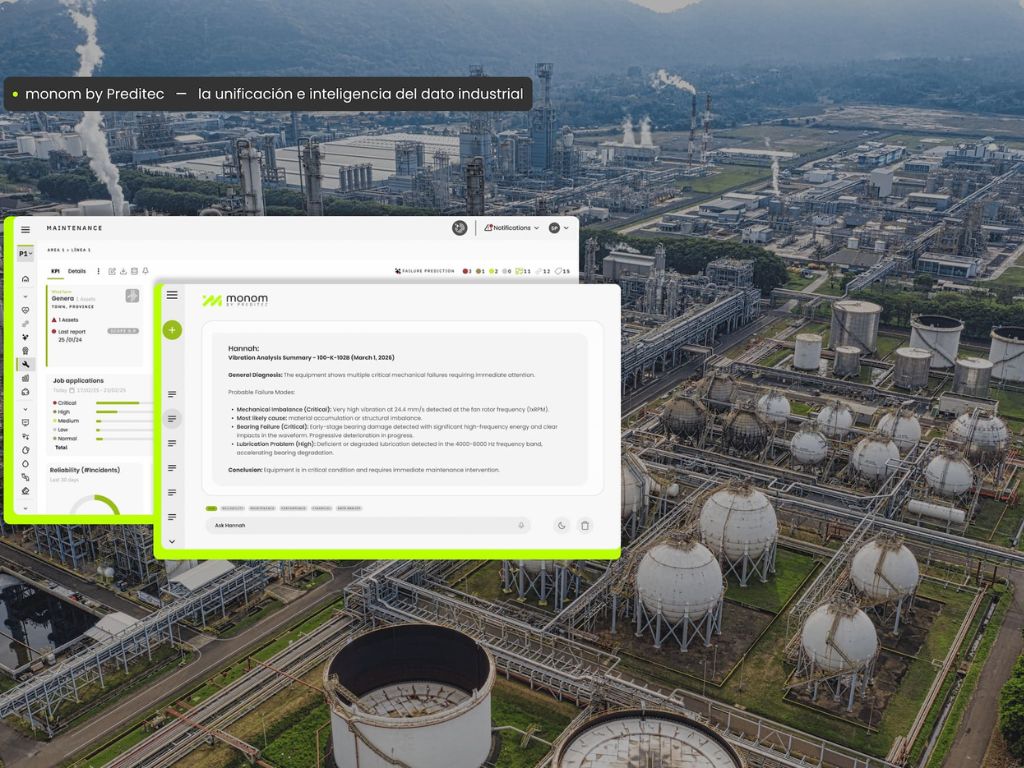Click the Last report 25/01/24 entry
The image size is (1024, 768).
point(68,336)
